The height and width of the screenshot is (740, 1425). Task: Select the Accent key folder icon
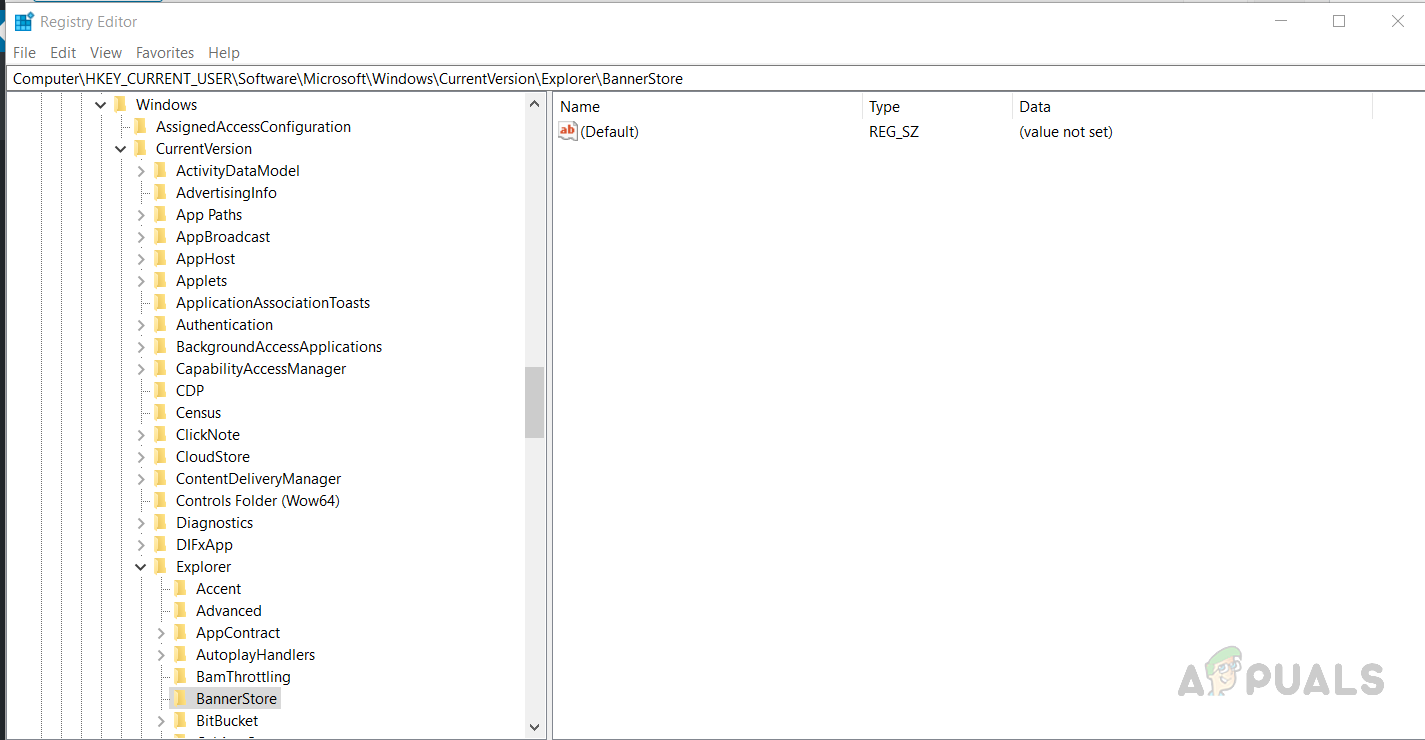click(x=181, y=588)
